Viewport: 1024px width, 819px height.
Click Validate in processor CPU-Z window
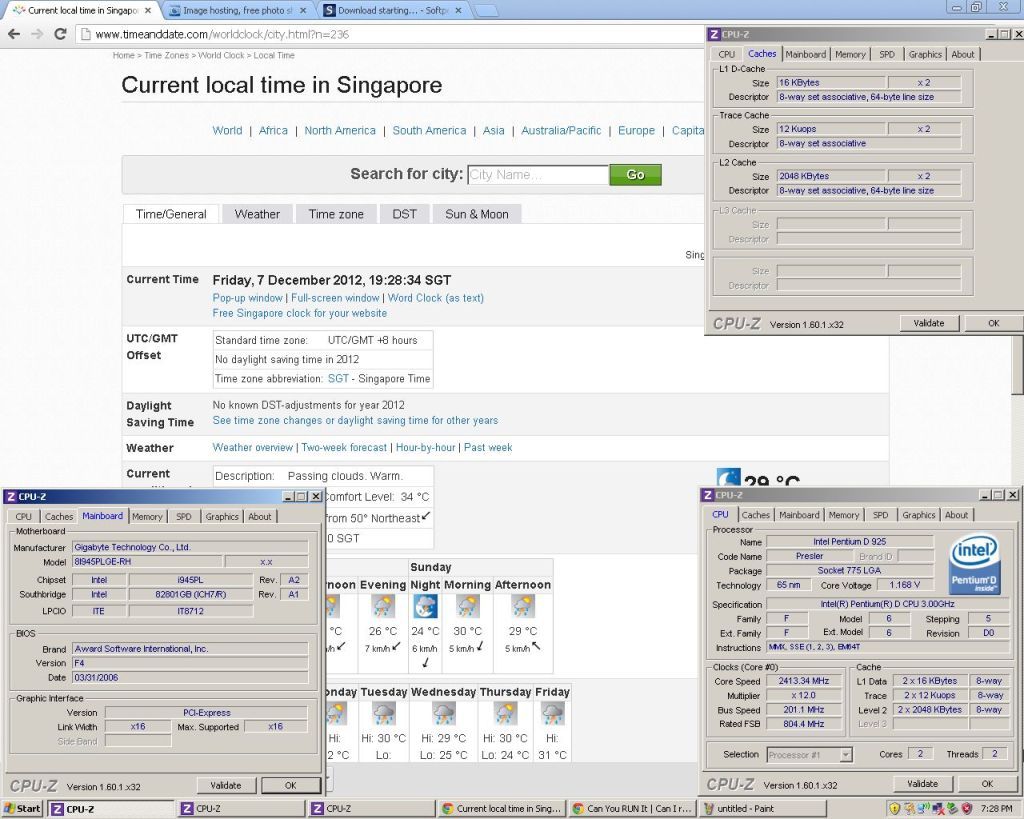coord(922,784)
